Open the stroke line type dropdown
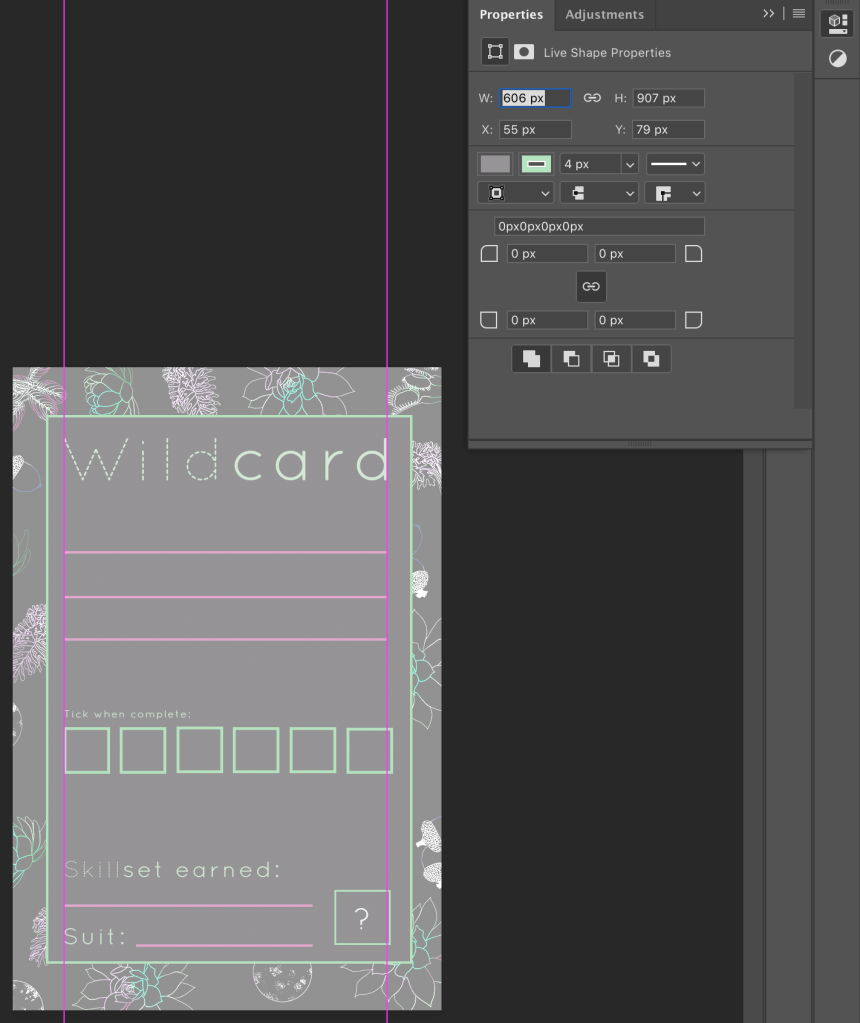 [x=675, y=164]
